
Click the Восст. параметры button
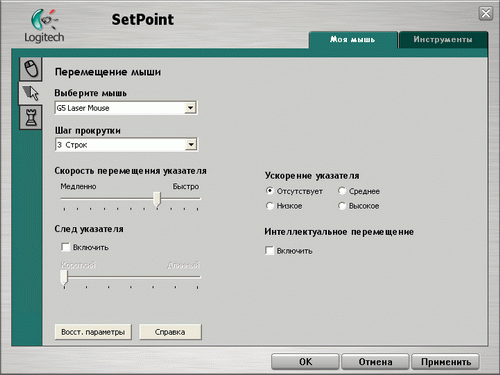(x=93, y=332)
